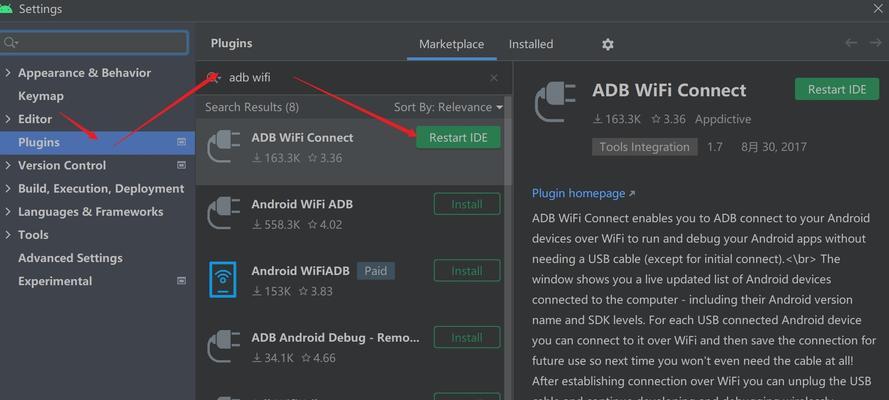Click the Android WiFi ADB plug icon
889x400 pixels.
tap(224, 214)
